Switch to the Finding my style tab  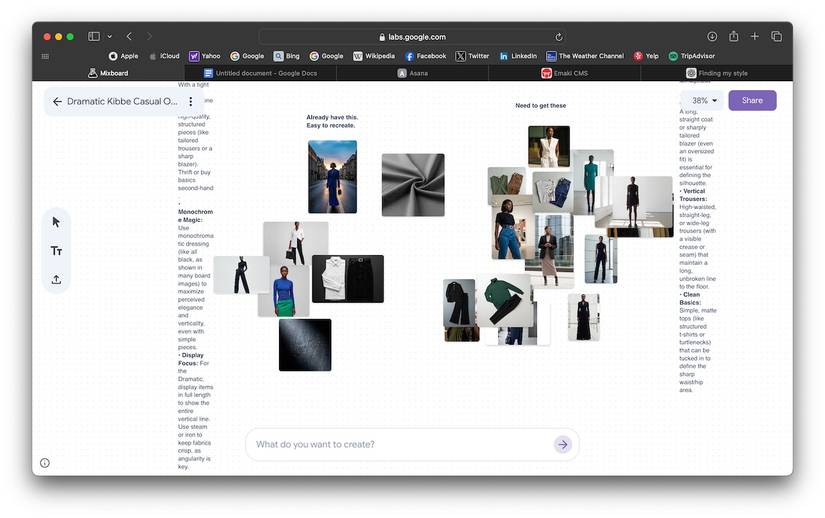tap(717, 73)
